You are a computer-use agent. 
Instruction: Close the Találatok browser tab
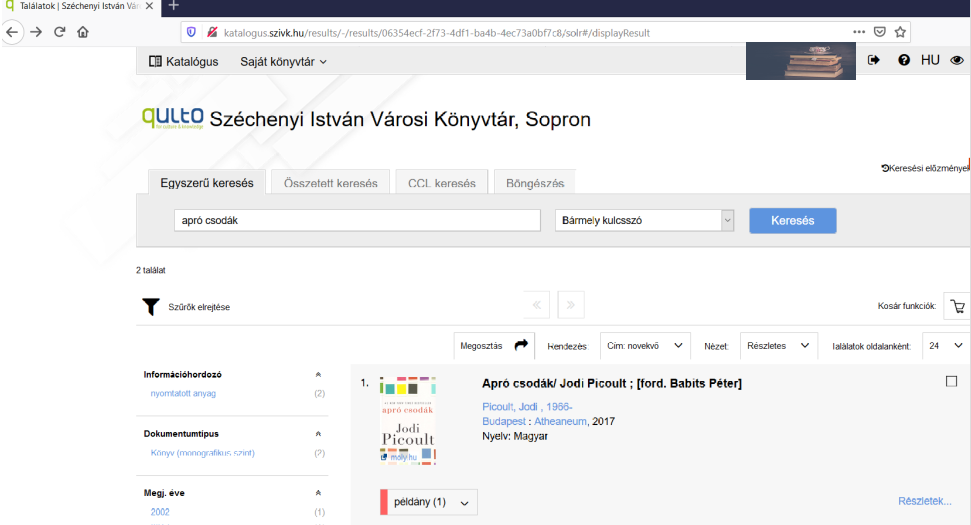[x=149, y=6]
